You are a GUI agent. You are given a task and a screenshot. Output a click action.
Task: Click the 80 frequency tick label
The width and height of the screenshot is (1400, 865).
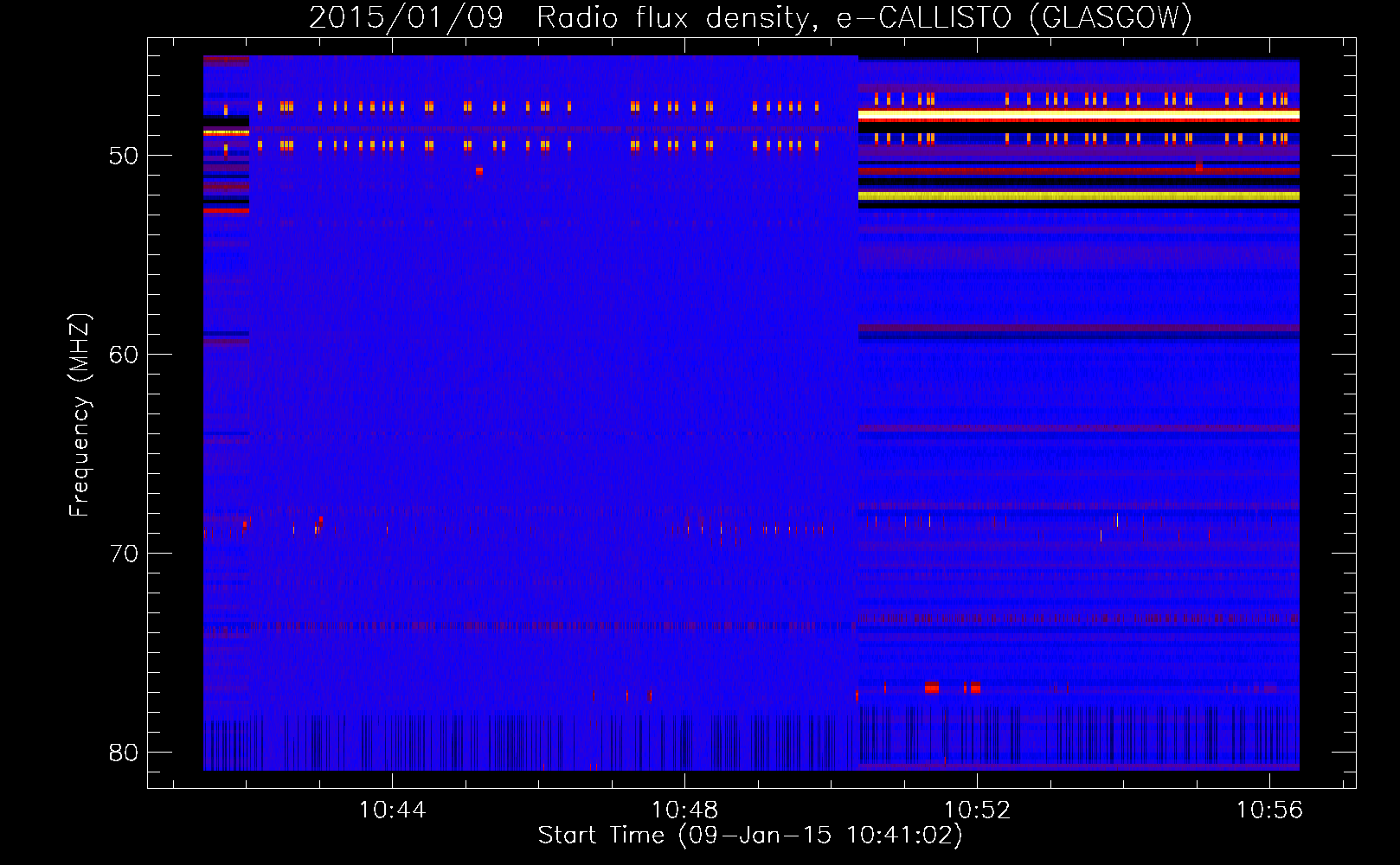tap(124, 753)
